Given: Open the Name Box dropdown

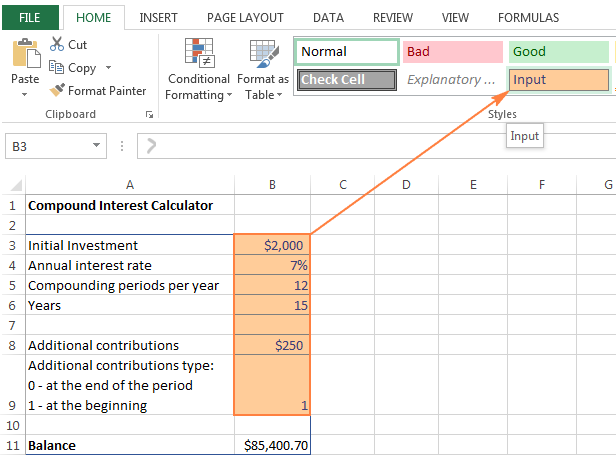Looking at the screenshot, I should (x=97, y=146).
